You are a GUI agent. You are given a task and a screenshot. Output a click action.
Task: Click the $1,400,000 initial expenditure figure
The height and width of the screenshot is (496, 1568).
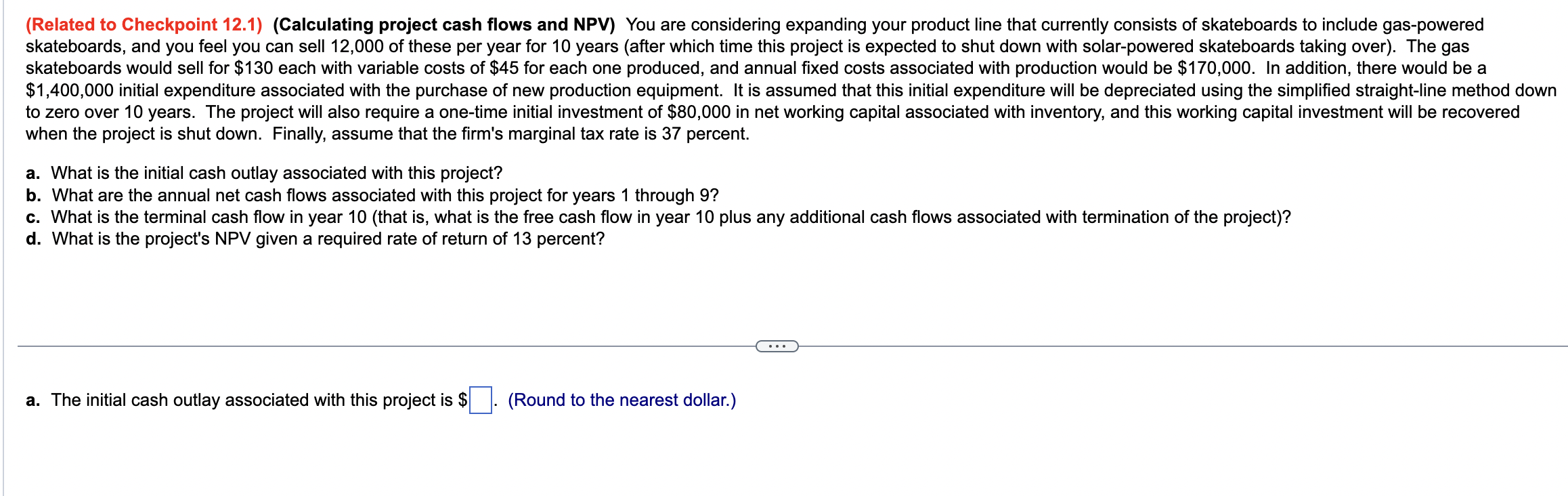coord(69,90)
